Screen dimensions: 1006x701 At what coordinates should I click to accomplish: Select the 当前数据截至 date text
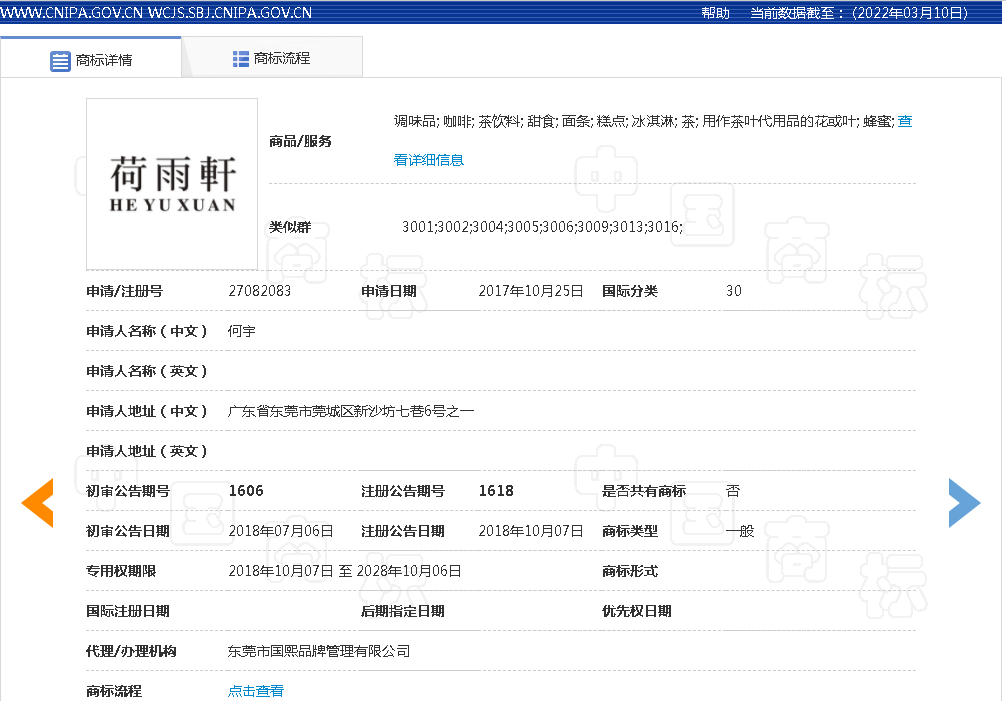pyautogui.click(x=859, y=13)
